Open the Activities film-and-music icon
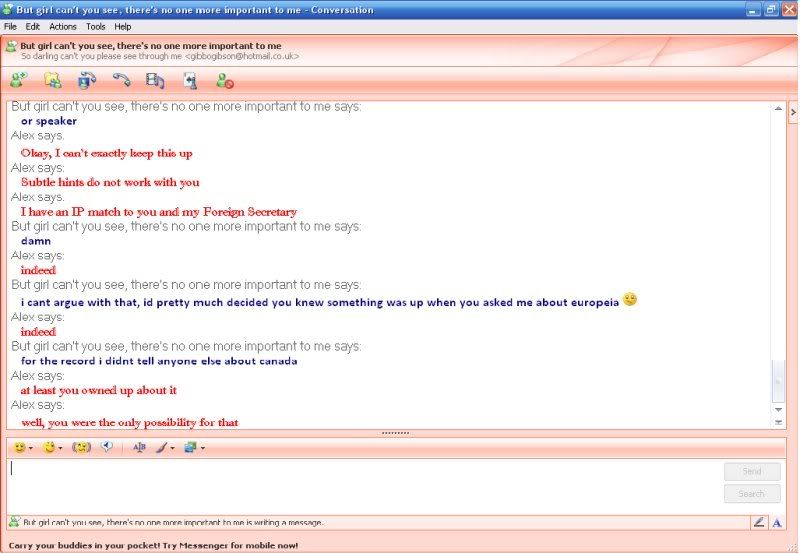800x553 pixels. click(x=155, y=81)
